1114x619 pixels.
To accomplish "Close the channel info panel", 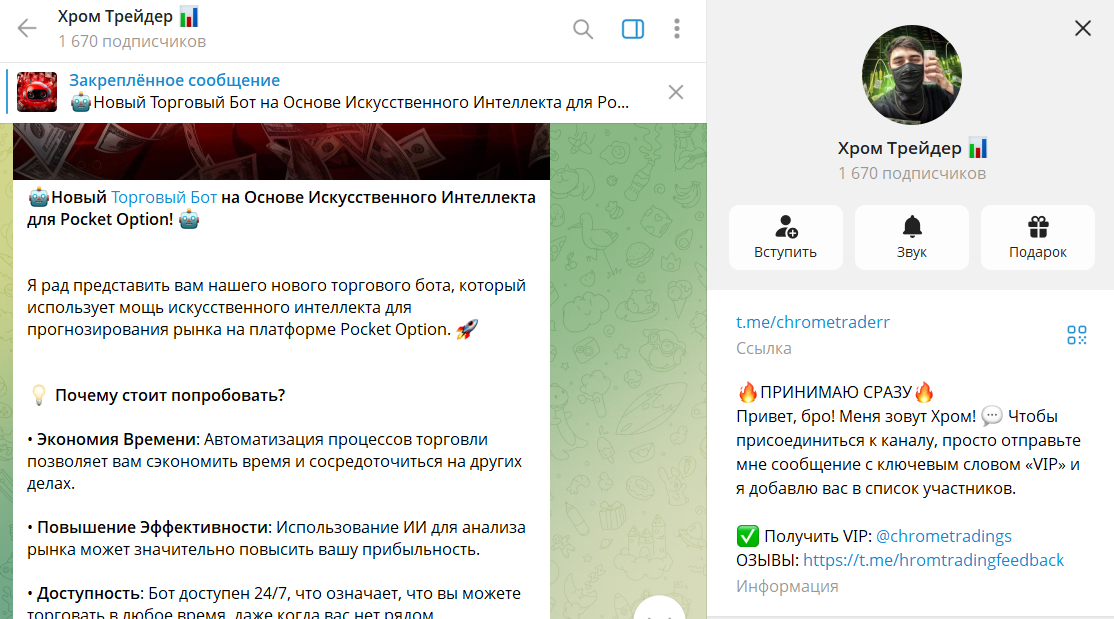I will coord(1083,29).
